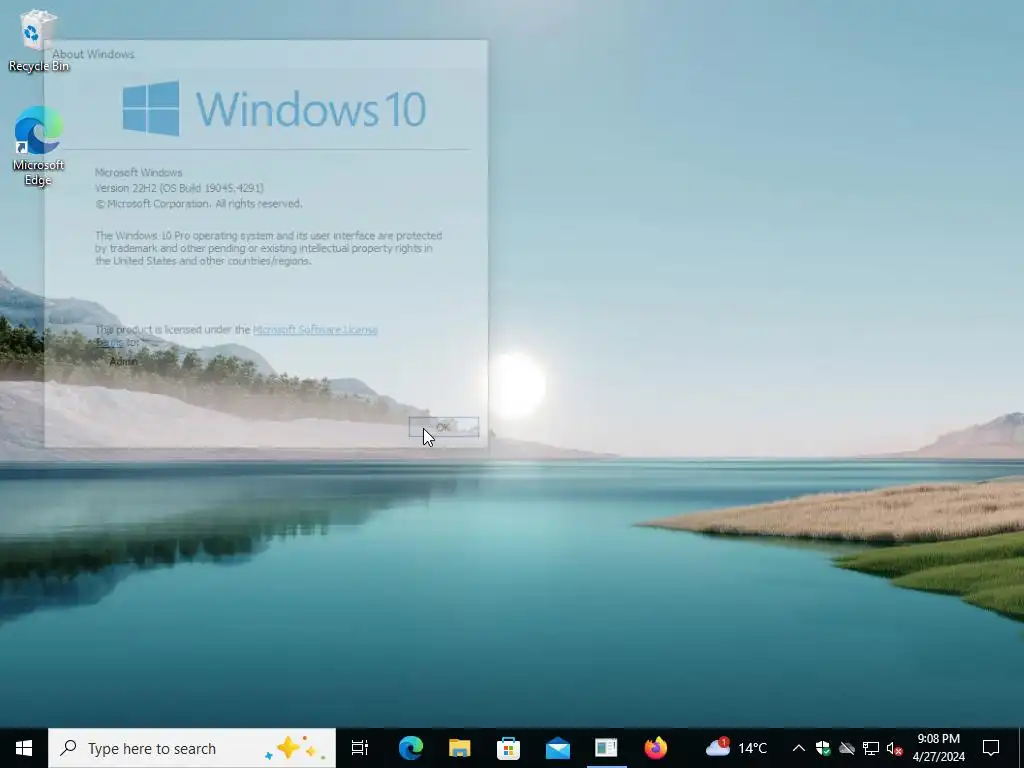The width and height of the screenshot is (1024, 768).
Task: Click the About Windows title bar text
Action: pos(93,54)
